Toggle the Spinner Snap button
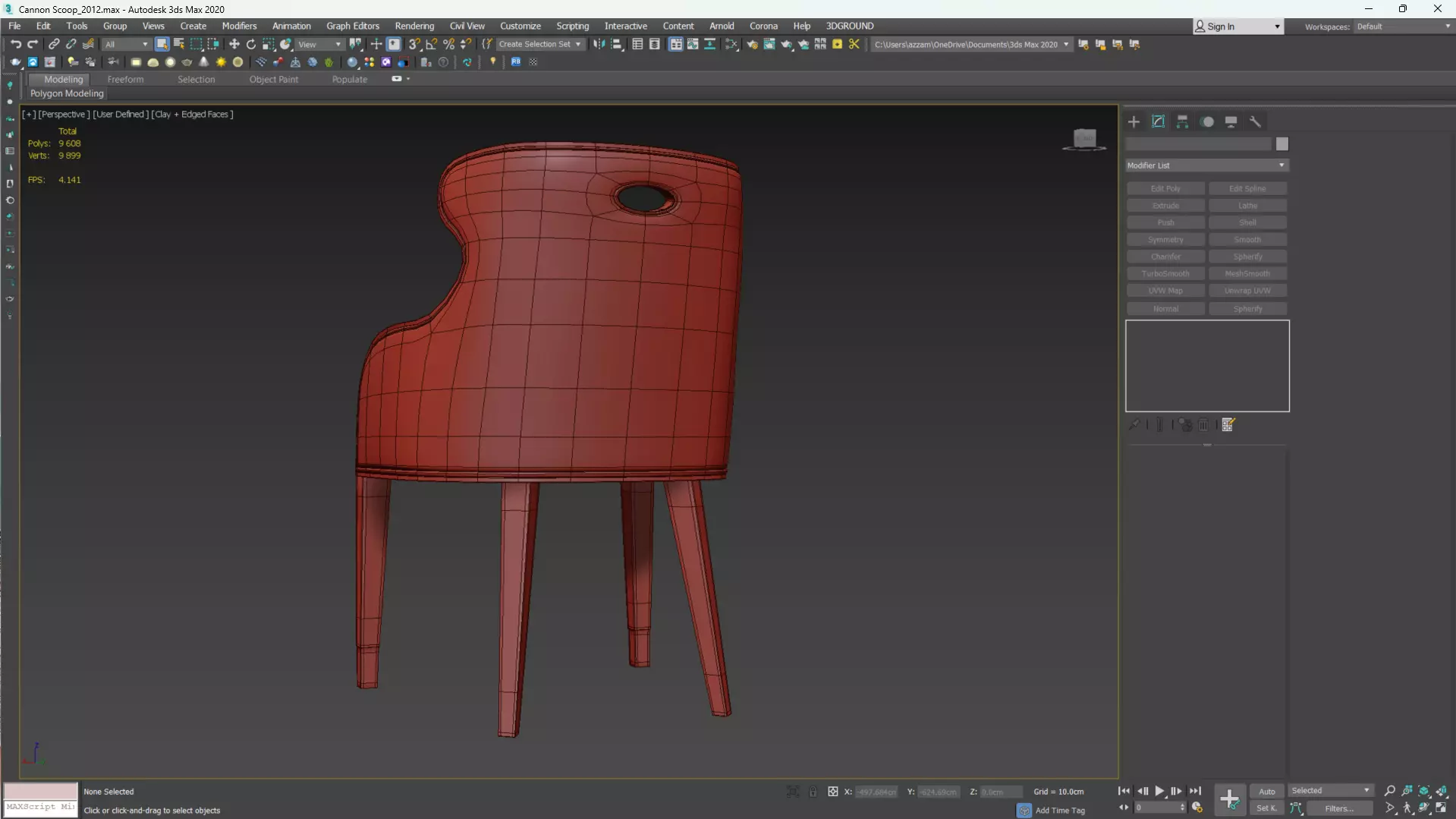Image resolution: width=1456 pixels, height=819 pixels. pos(466,45)
